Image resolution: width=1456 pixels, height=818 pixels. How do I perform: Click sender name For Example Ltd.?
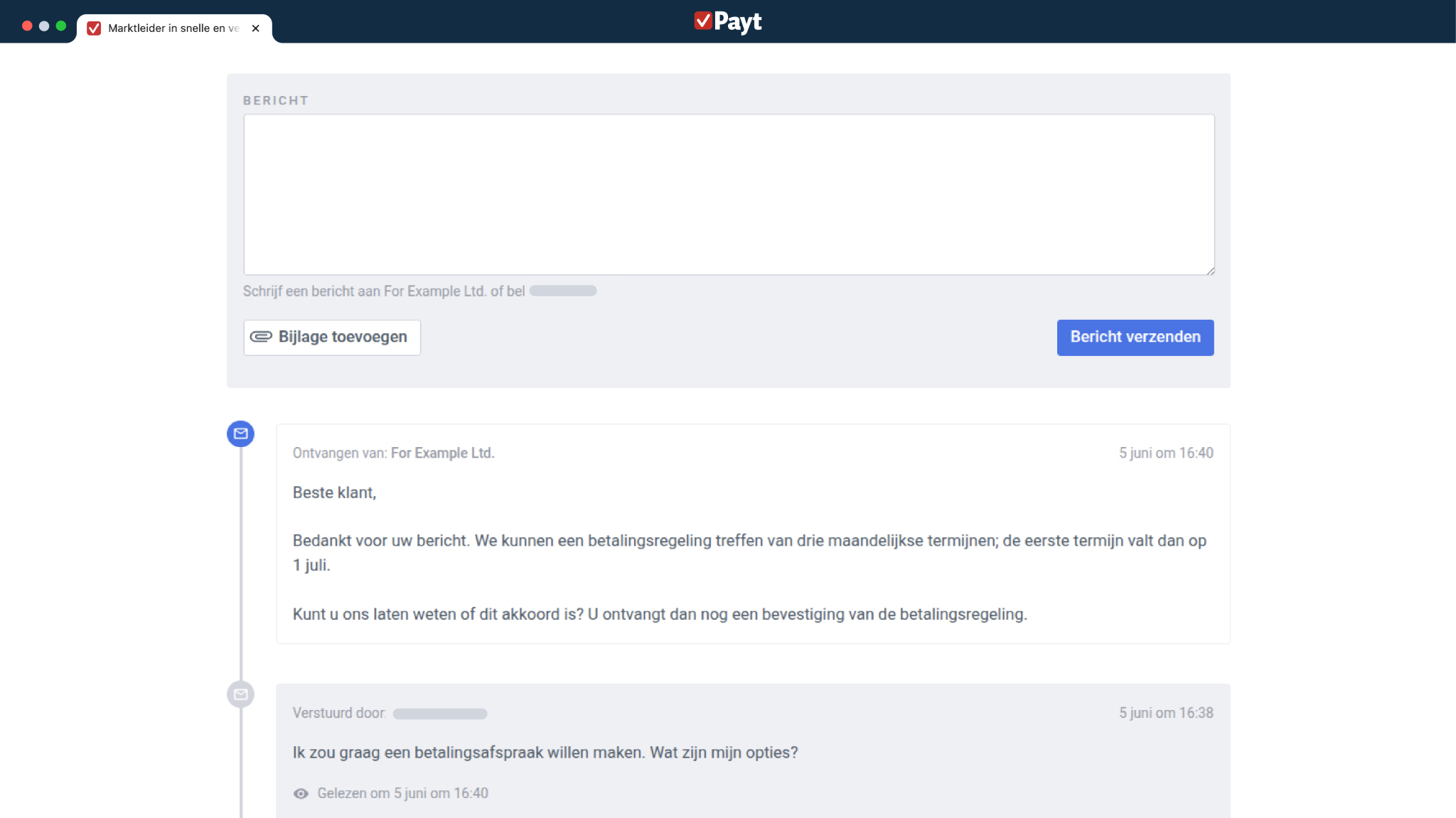(x=442, y=453)
